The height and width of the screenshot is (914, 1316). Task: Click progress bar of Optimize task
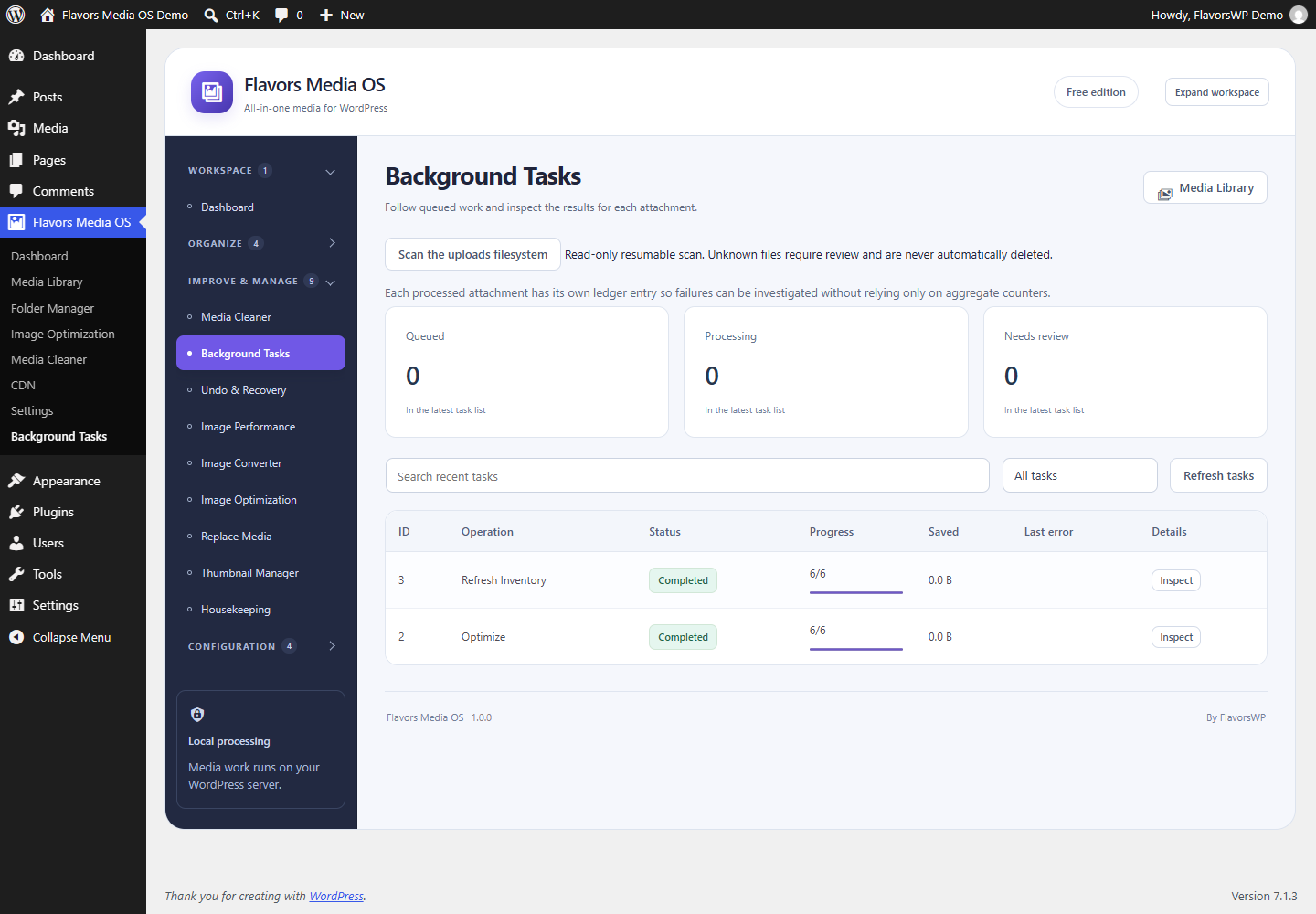(x=856, y=649)
